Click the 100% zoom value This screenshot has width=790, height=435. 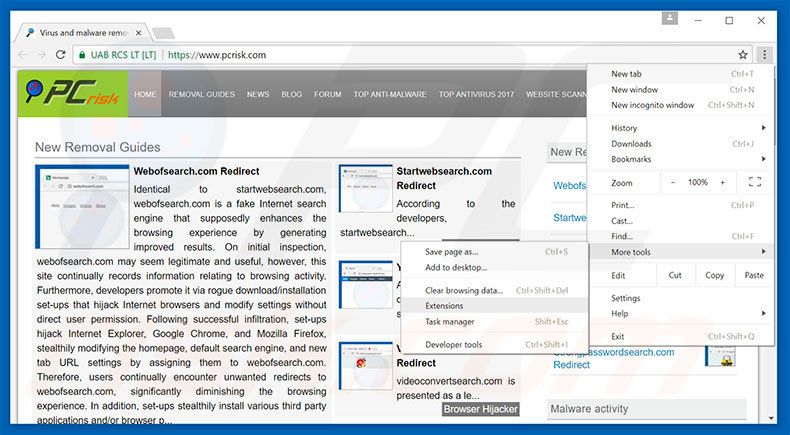click(x=698, y=182)
